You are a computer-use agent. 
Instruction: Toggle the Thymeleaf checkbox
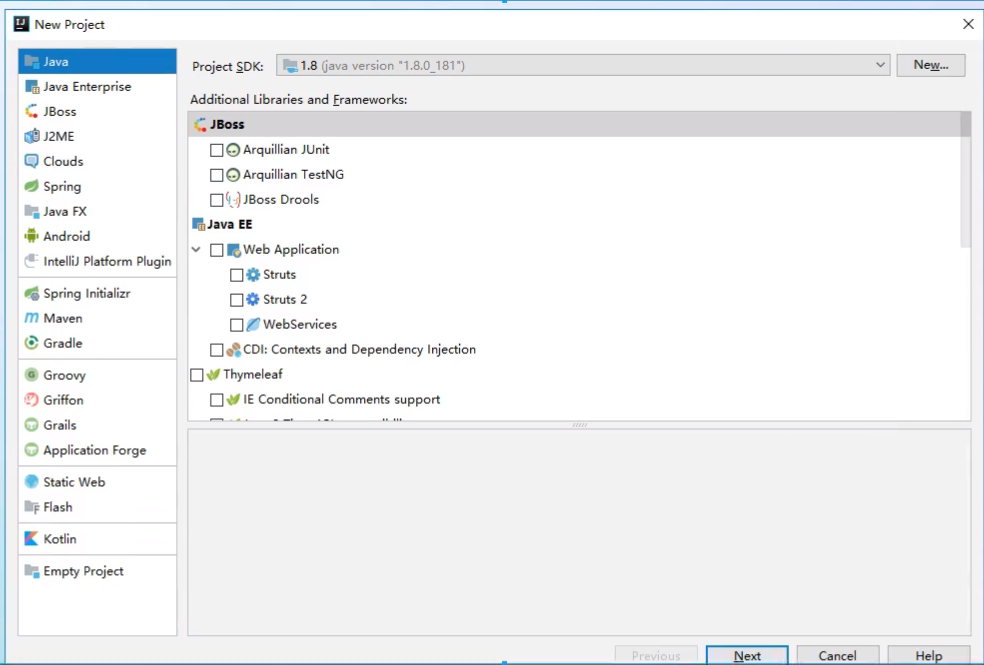196,375
